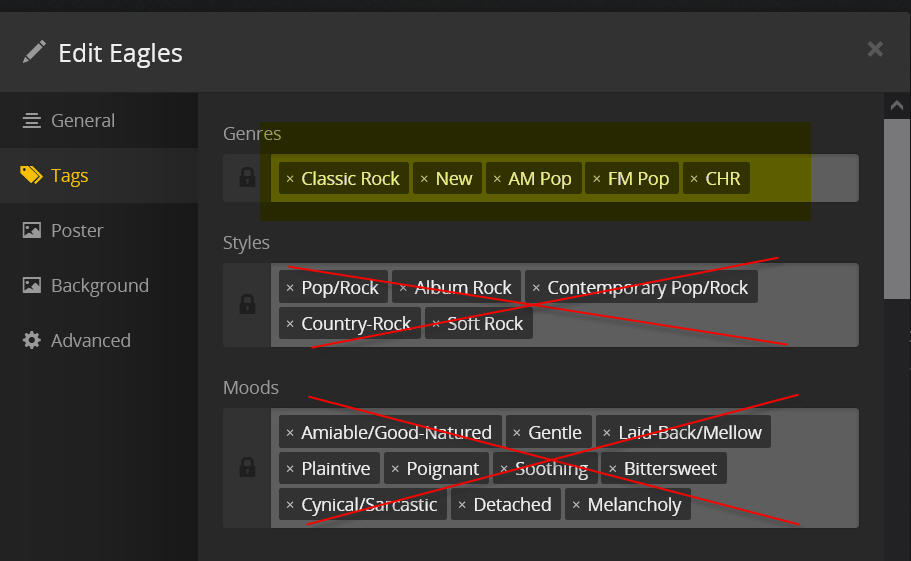
Task: Remove the Classic Rock genre tag
Action: tap(290, 179)
